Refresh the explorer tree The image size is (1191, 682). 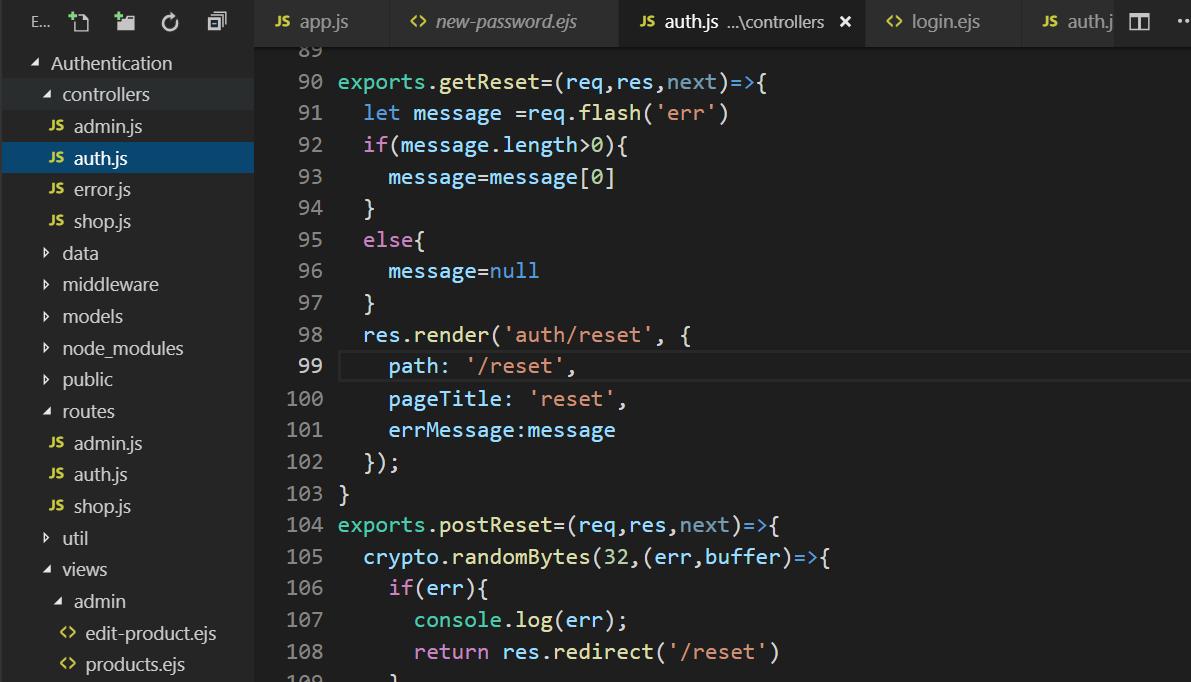pos(170,22)
